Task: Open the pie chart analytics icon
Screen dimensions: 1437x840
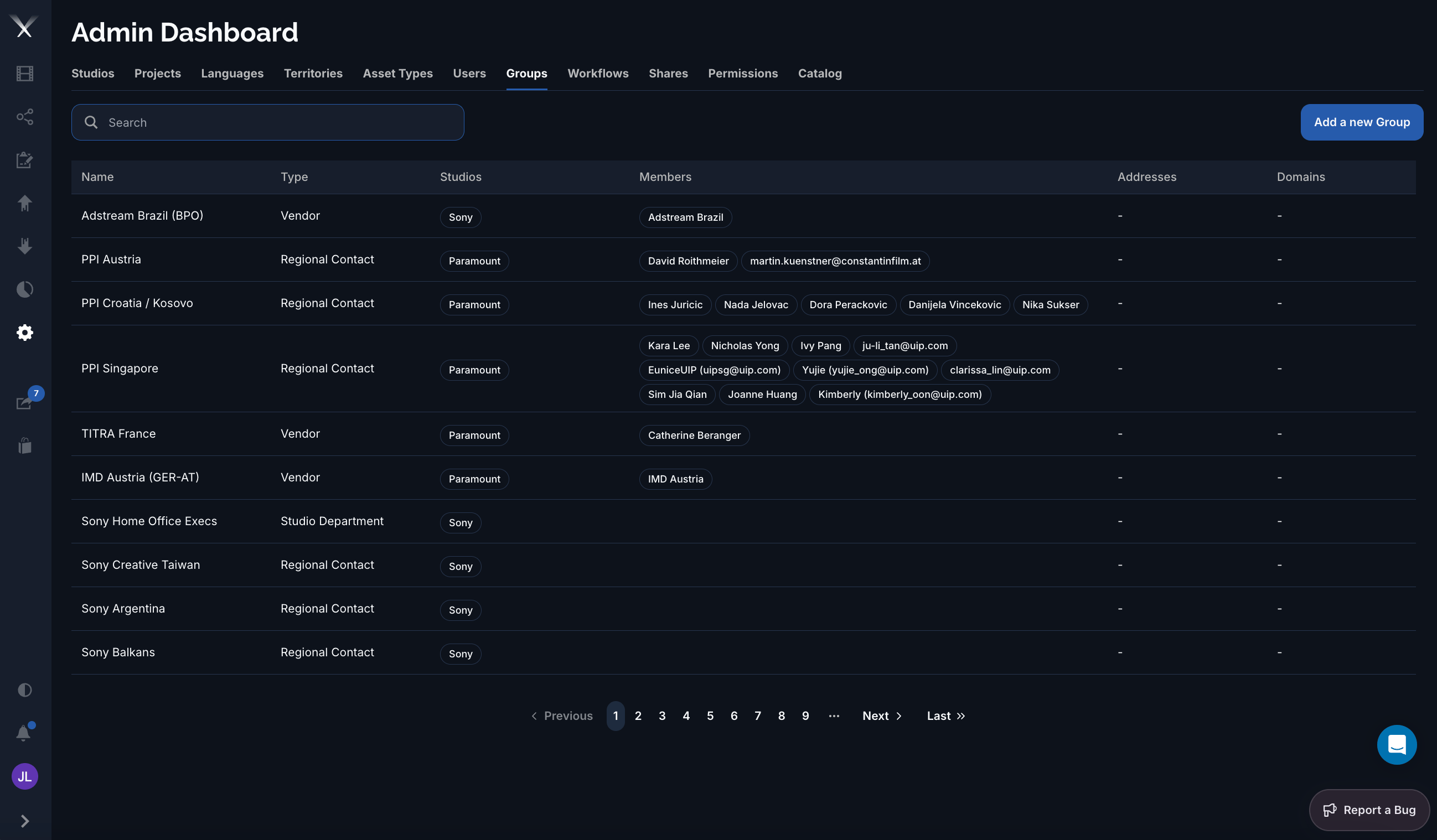Action: [x=24, y=289]
